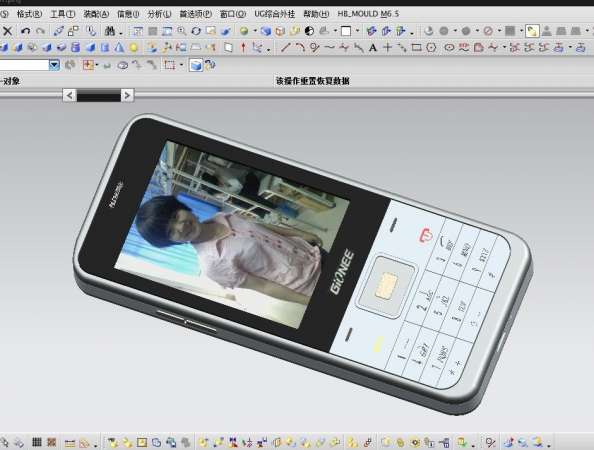Open the 装配(A) menu
The image size is (594, 450).
96,14
